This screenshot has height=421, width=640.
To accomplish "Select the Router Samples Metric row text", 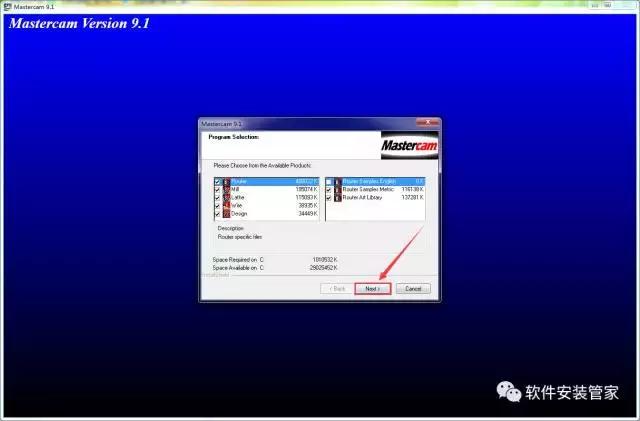I will [368, 189].
